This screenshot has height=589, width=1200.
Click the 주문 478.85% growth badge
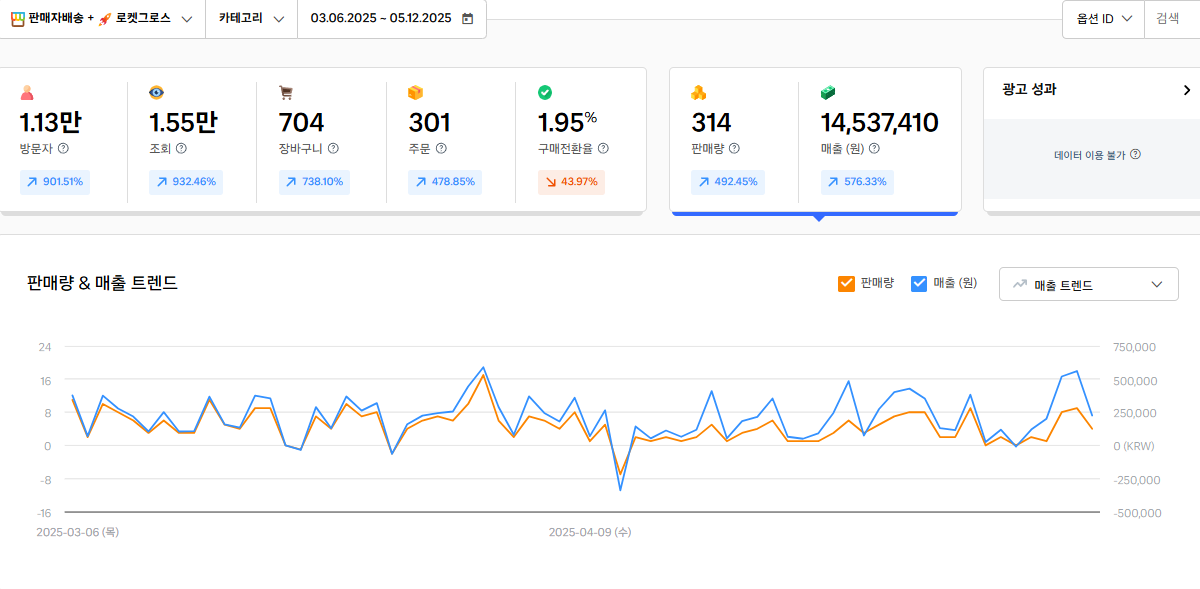pyautogui.click(x=444, y=182)
